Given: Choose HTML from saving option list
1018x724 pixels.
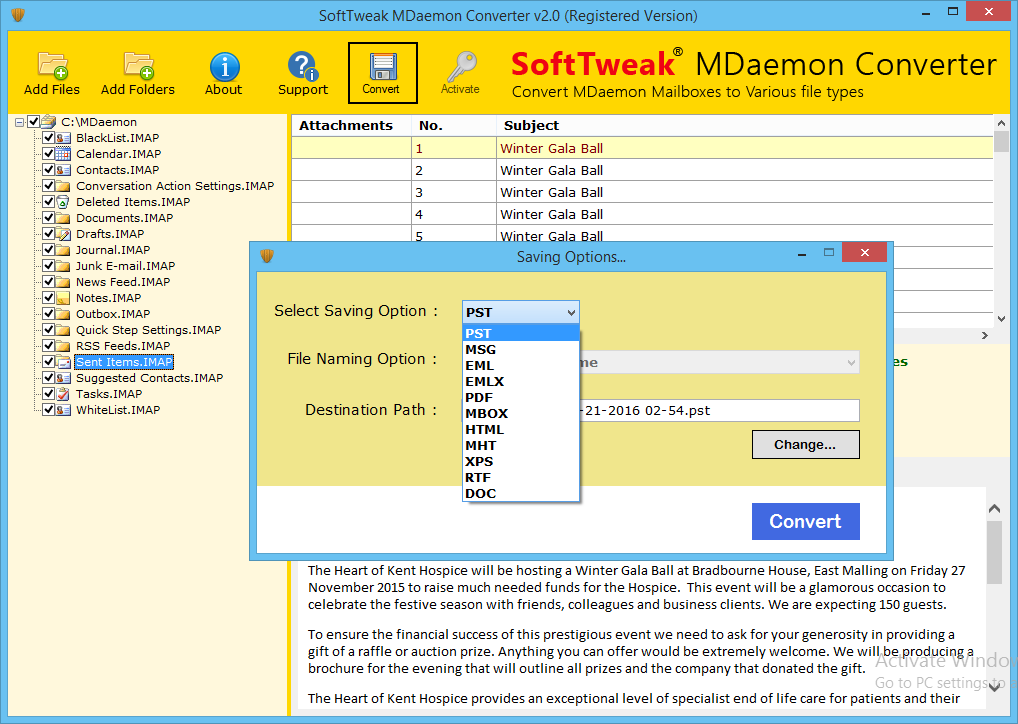Looking at the screenshot, I should pyautogui.click(x=521, y=429).
